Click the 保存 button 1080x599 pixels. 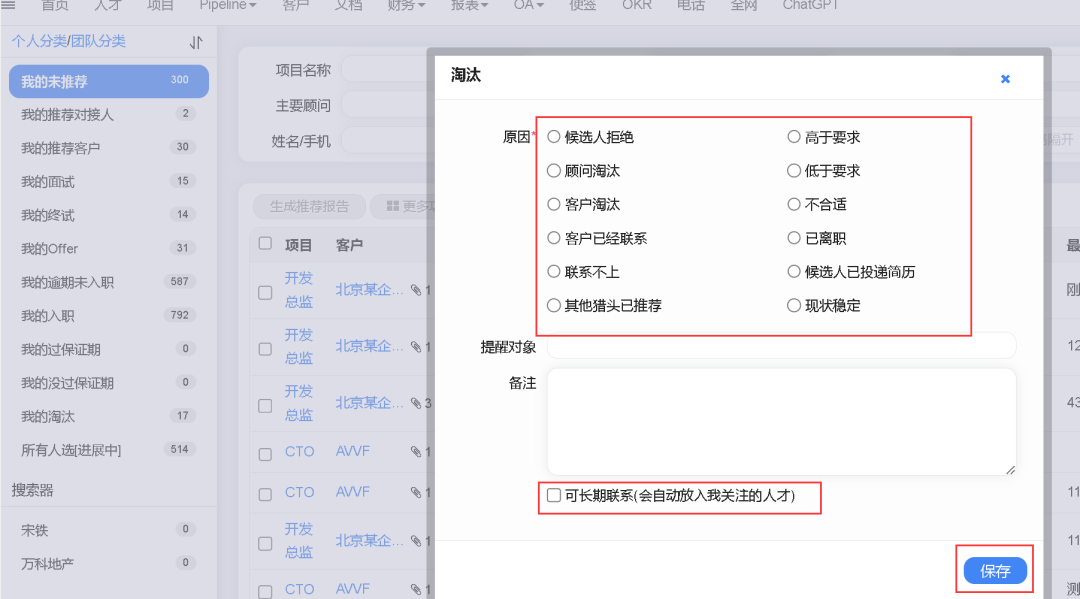(995, 571)
